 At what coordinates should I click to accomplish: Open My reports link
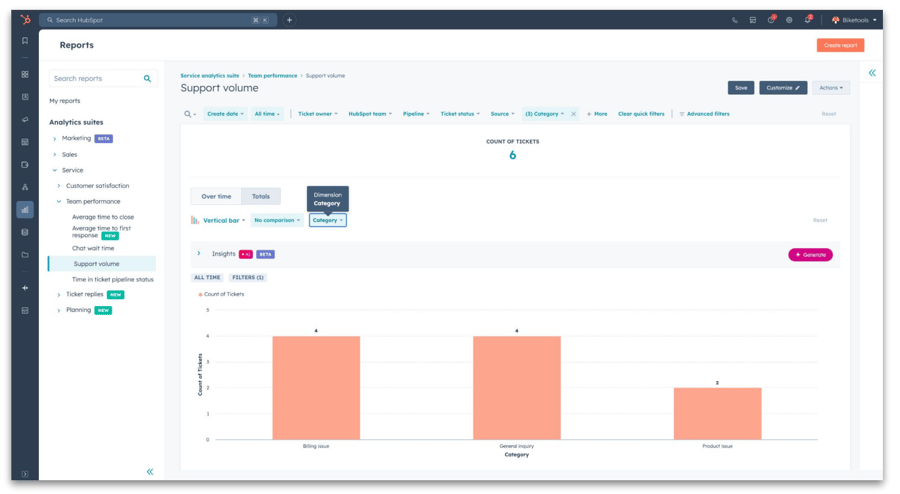point(65,101)
